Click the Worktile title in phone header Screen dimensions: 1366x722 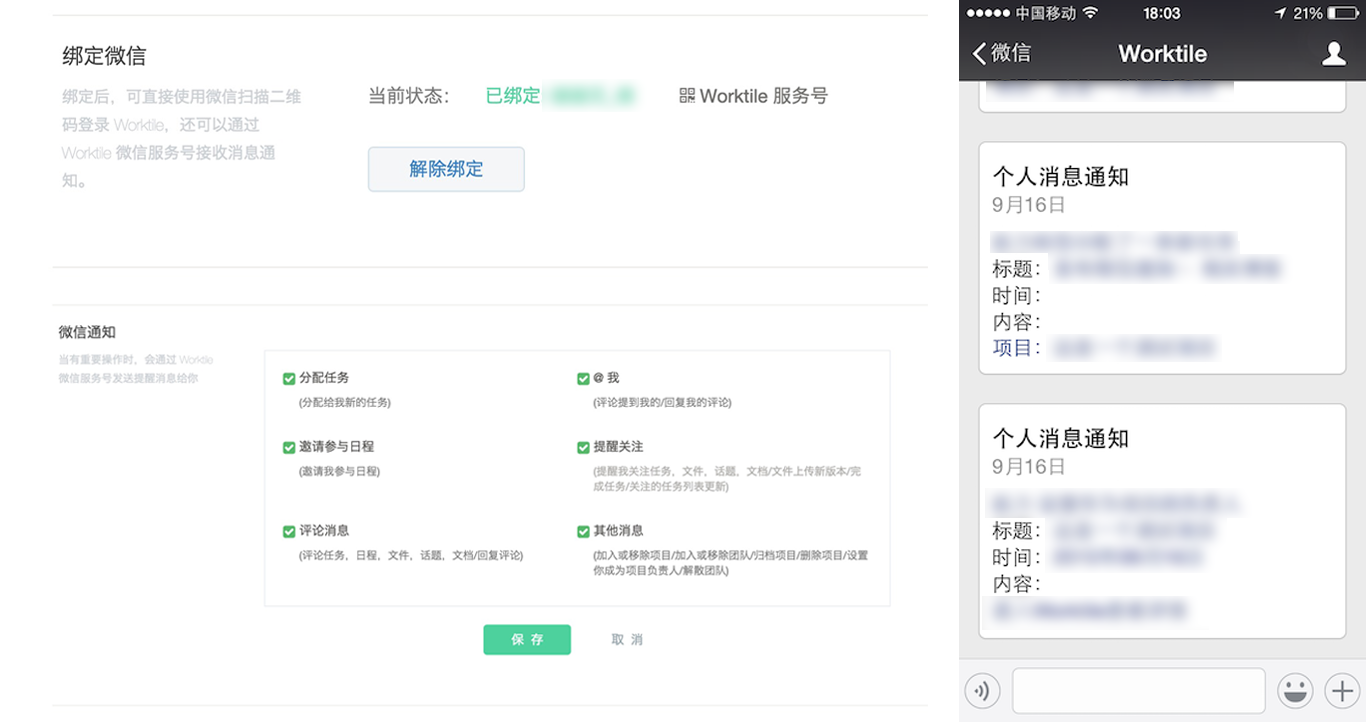pos(1162,54)
